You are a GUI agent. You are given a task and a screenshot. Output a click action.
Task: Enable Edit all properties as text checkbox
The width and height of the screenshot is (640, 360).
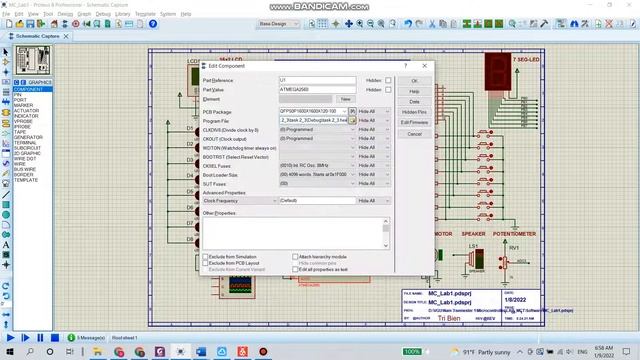tap(295, 269)
